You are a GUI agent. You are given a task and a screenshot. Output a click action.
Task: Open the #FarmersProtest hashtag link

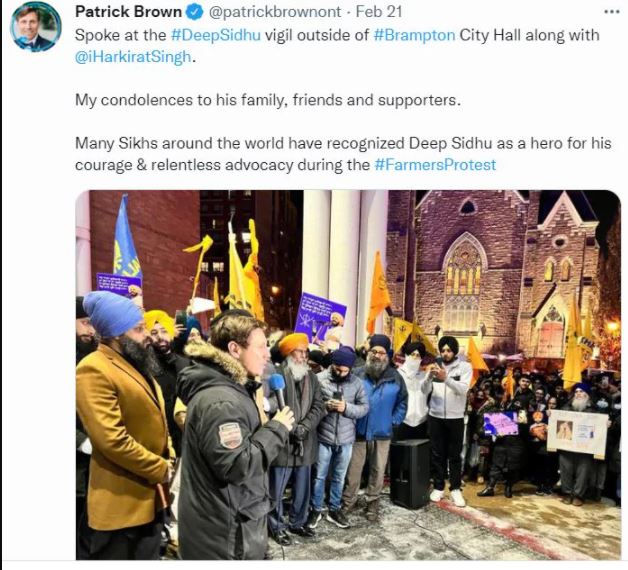pyautogui.click(x=435, y=165)
